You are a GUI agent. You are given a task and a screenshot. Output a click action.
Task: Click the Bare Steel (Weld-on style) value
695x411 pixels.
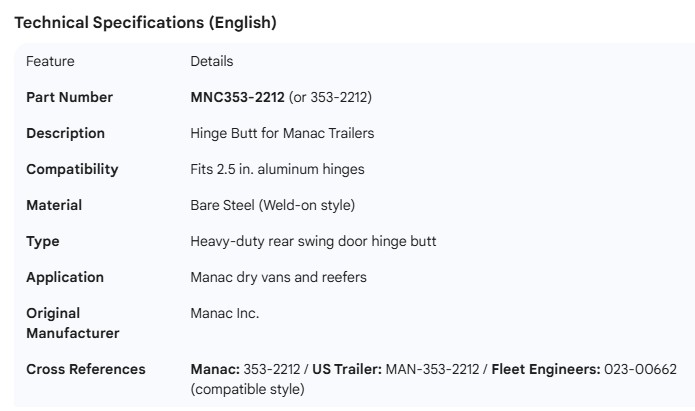[272, 205]
